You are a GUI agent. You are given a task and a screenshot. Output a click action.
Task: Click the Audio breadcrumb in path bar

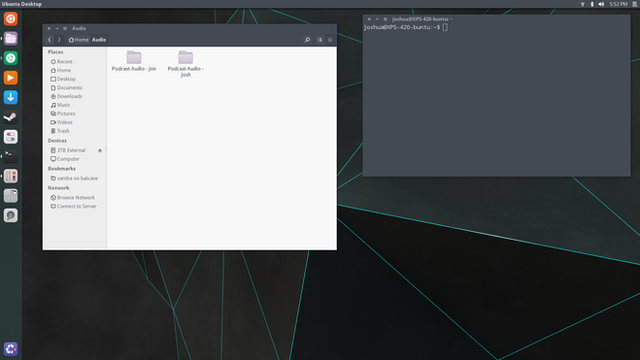click(99, 40)
